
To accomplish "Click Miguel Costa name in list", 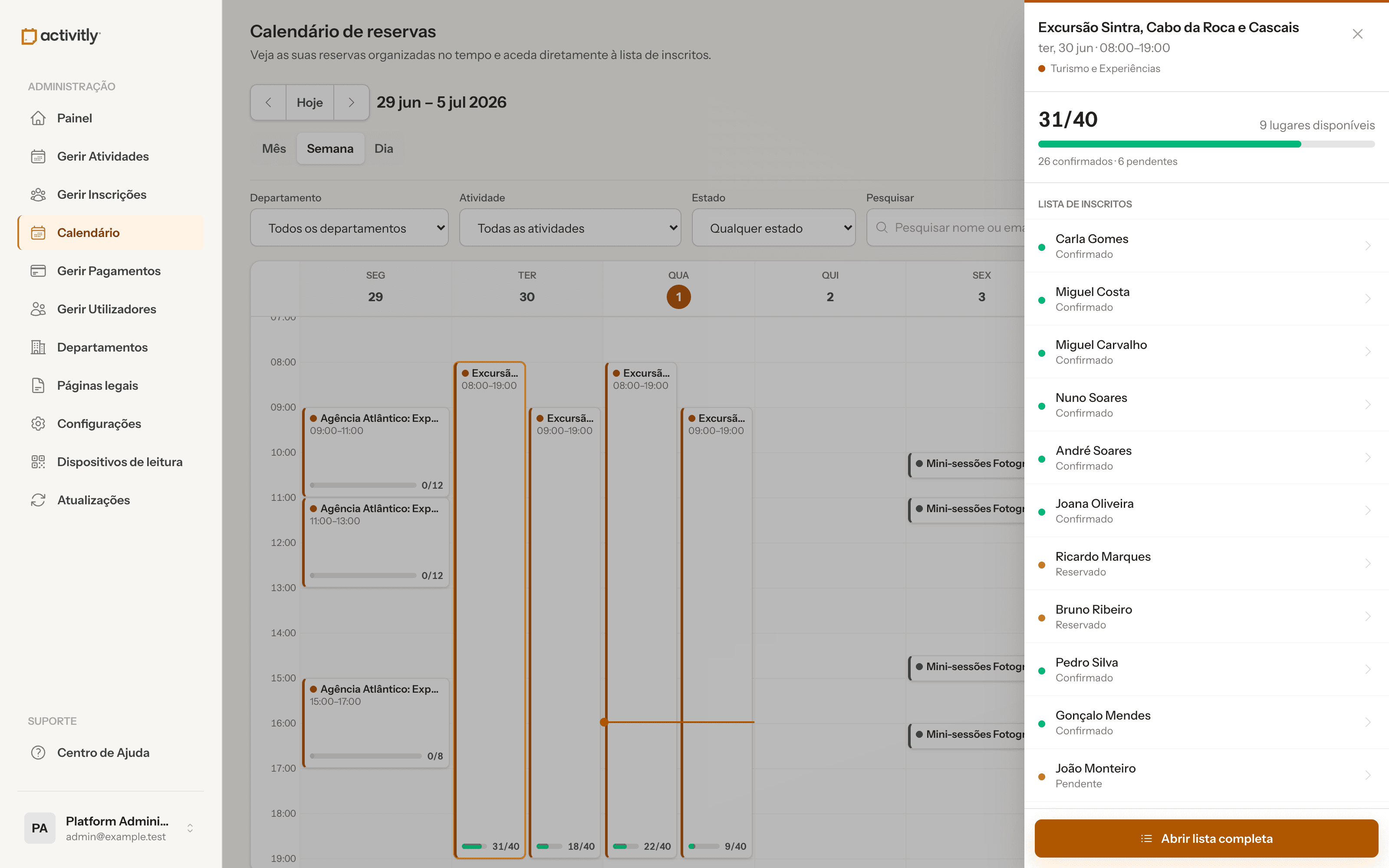I will pyautogui.click(x=1092, y=292).
